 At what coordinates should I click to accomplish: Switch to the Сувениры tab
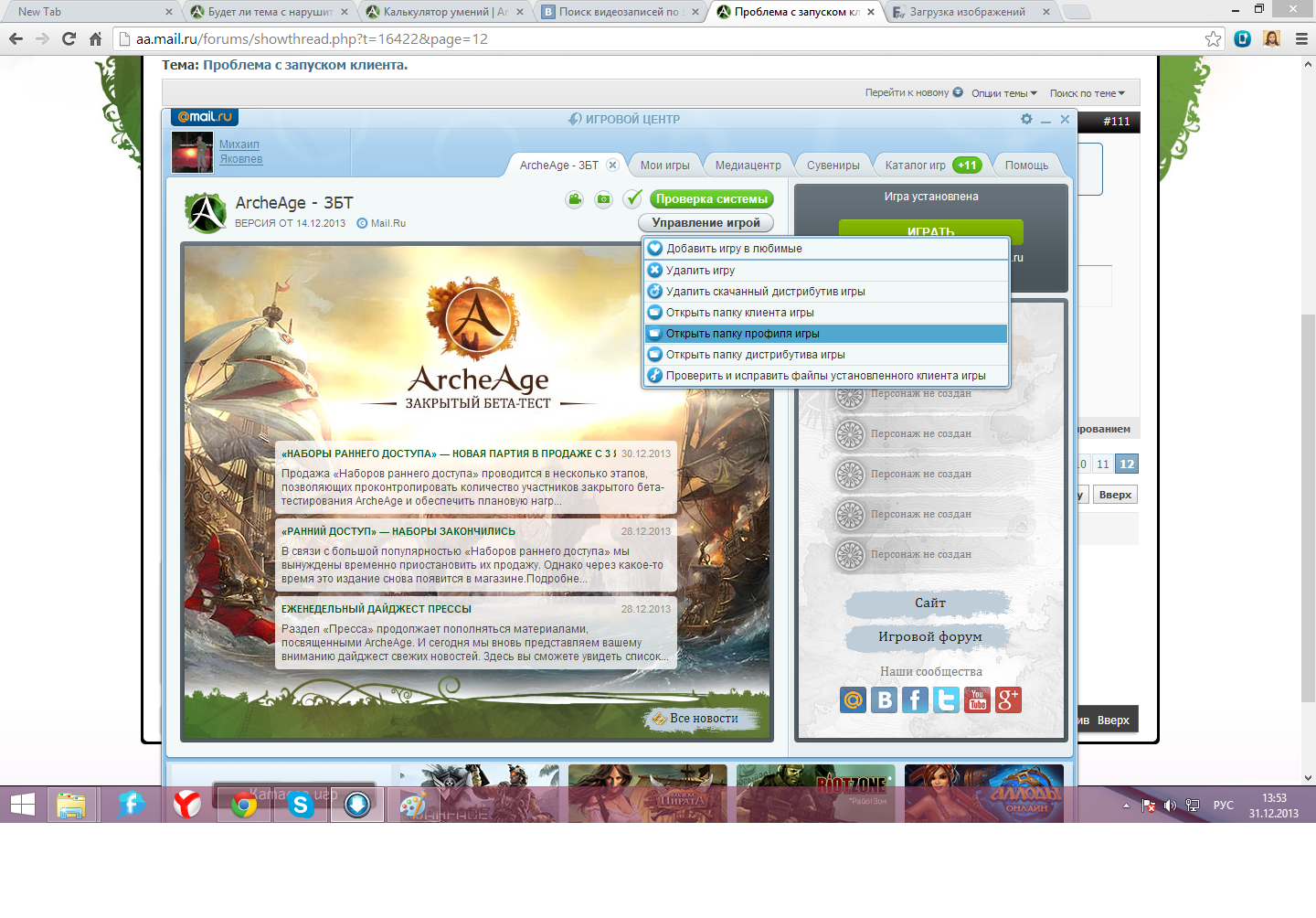click(x=833, y=165)
